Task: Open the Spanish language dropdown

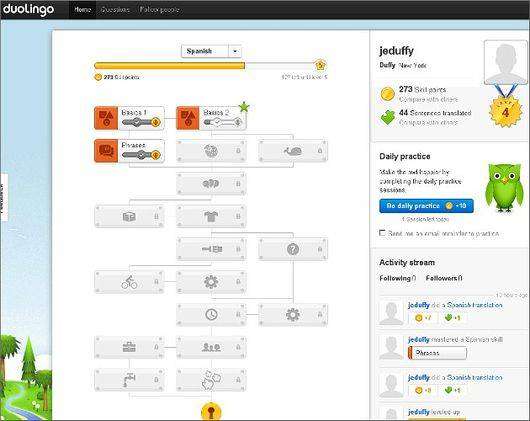Action: [x=211, y=51]
